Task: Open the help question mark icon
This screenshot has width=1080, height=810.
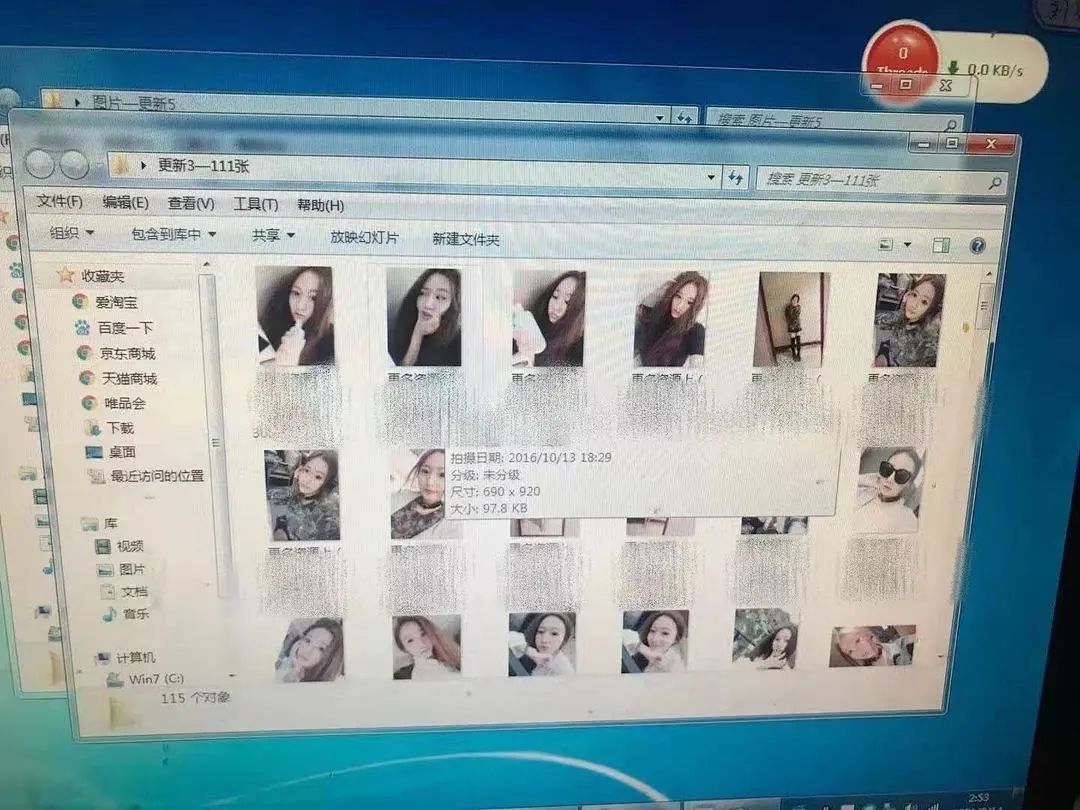Action: click(x=977, y=246)
